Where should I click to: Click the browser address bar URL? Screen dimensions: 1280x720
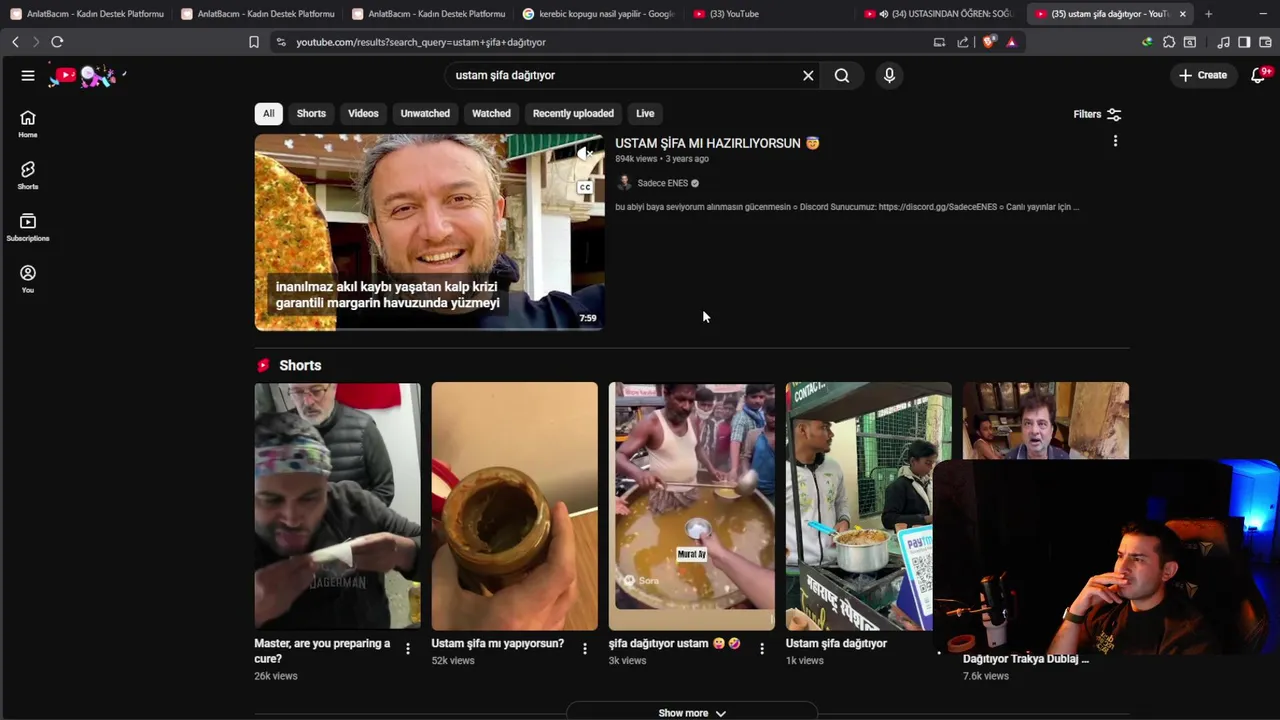coord(421,42)
